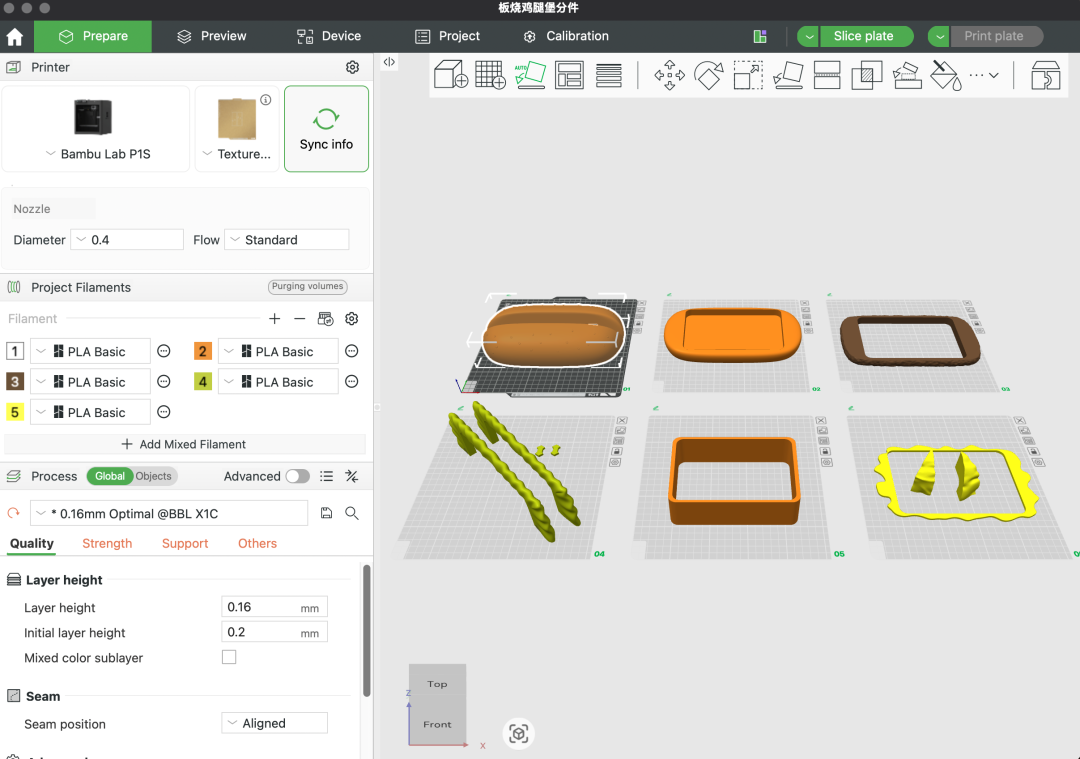
Task: Edit filament 2 preset circle icon
Action: [x=352, y=351]
